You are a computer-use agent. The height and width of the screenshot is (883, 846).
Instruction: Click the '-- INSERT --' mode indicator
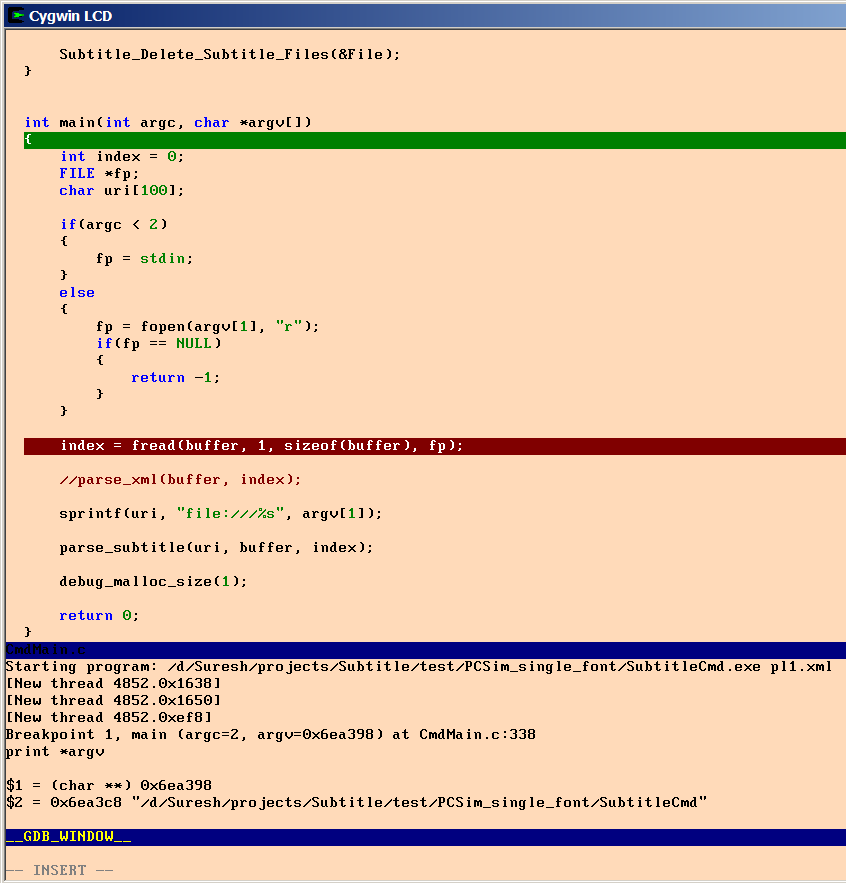point(60,870)
